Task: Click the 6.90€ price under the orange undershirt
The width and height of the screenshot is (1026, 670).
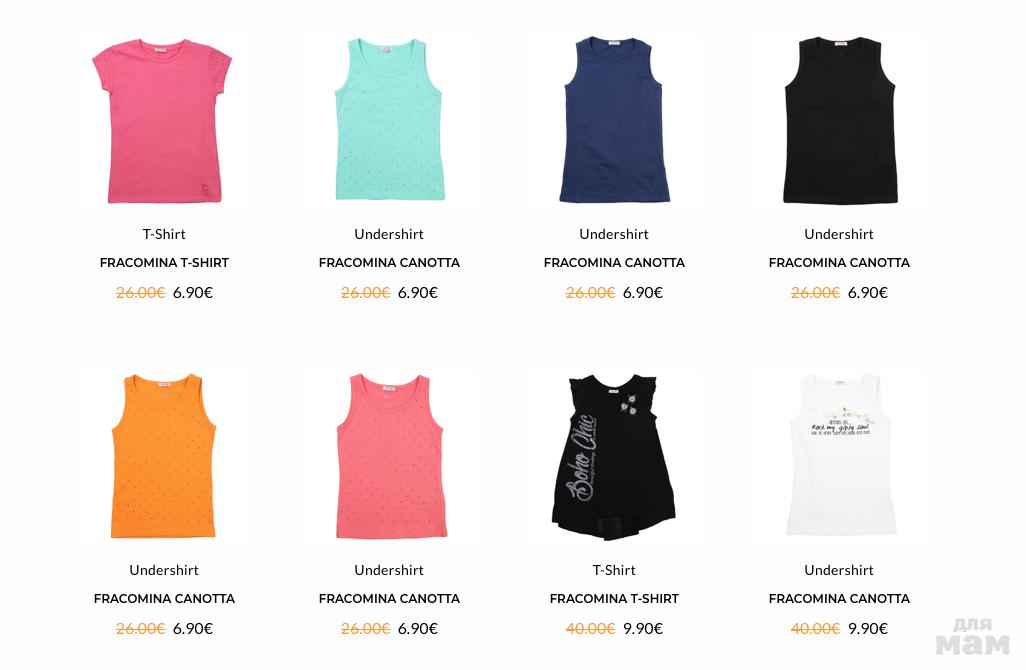Action: [x=193, y=629]
